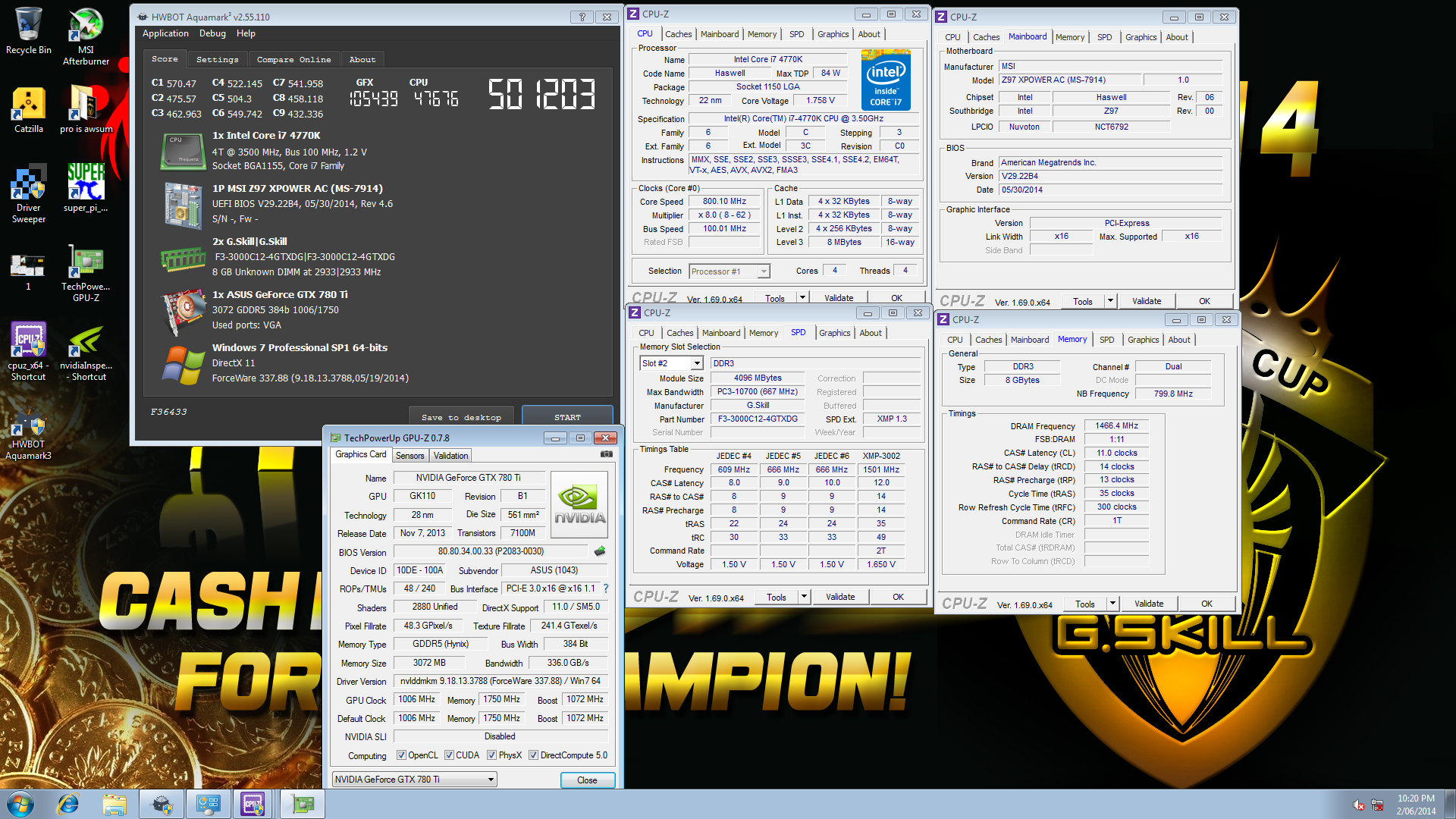The image size is (1456, 819).
Task: Open the TechPowerUp GPU-Z desktop shortcut
Action: pyautogui.click(x=86, y=273)
